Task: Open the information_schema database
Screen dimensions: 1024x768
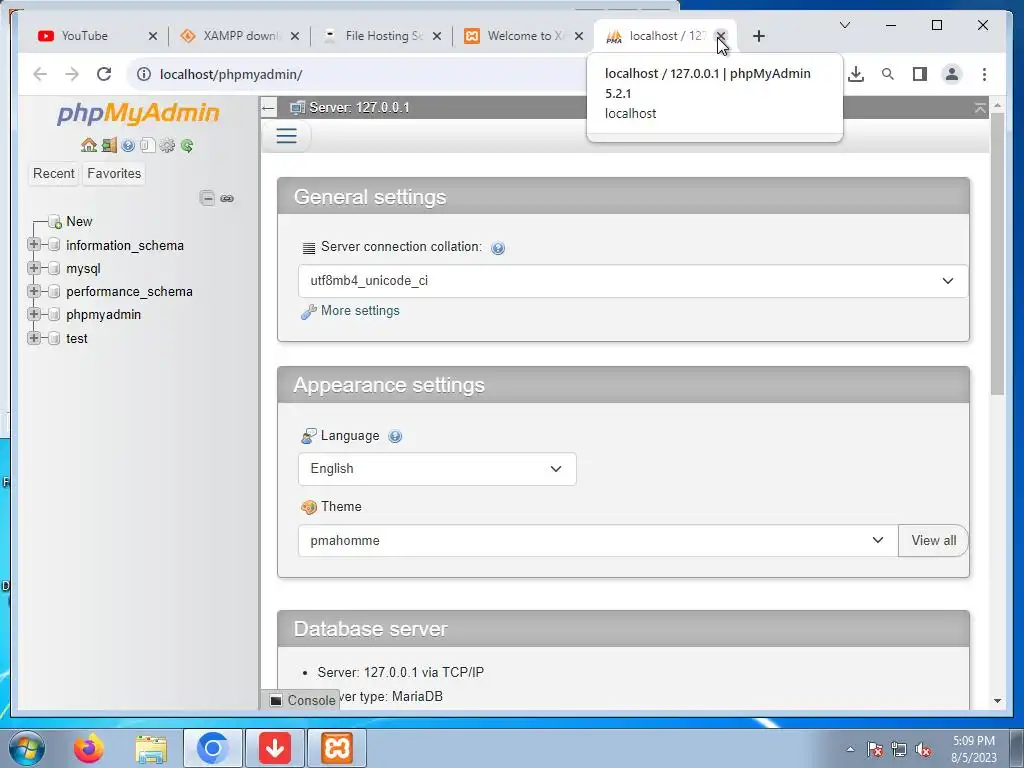Action: [125, 246]
